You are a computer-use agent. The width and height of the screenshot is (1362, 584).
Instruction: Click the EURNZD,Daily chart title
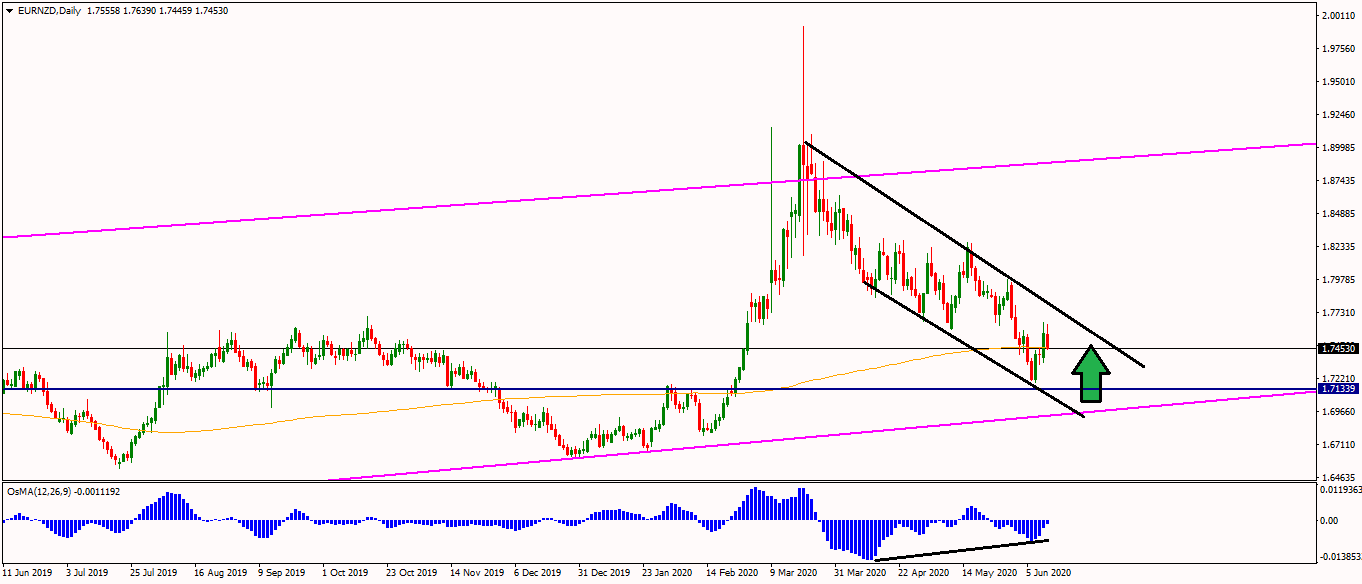49,9
